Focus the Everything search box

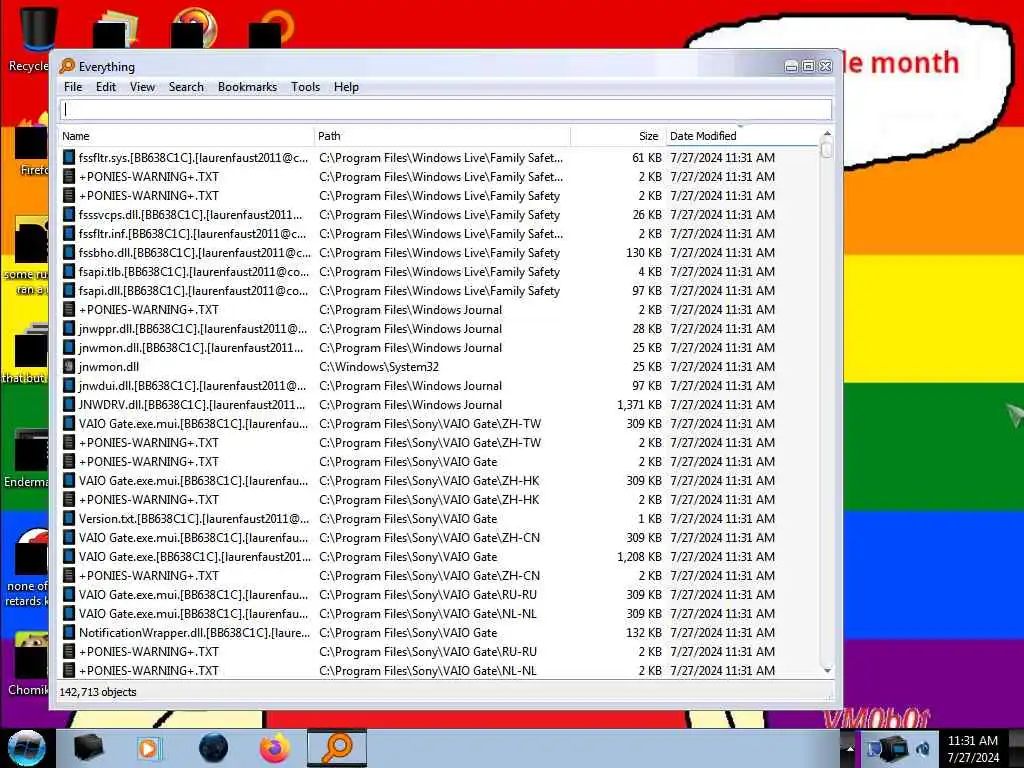(446, 110)
